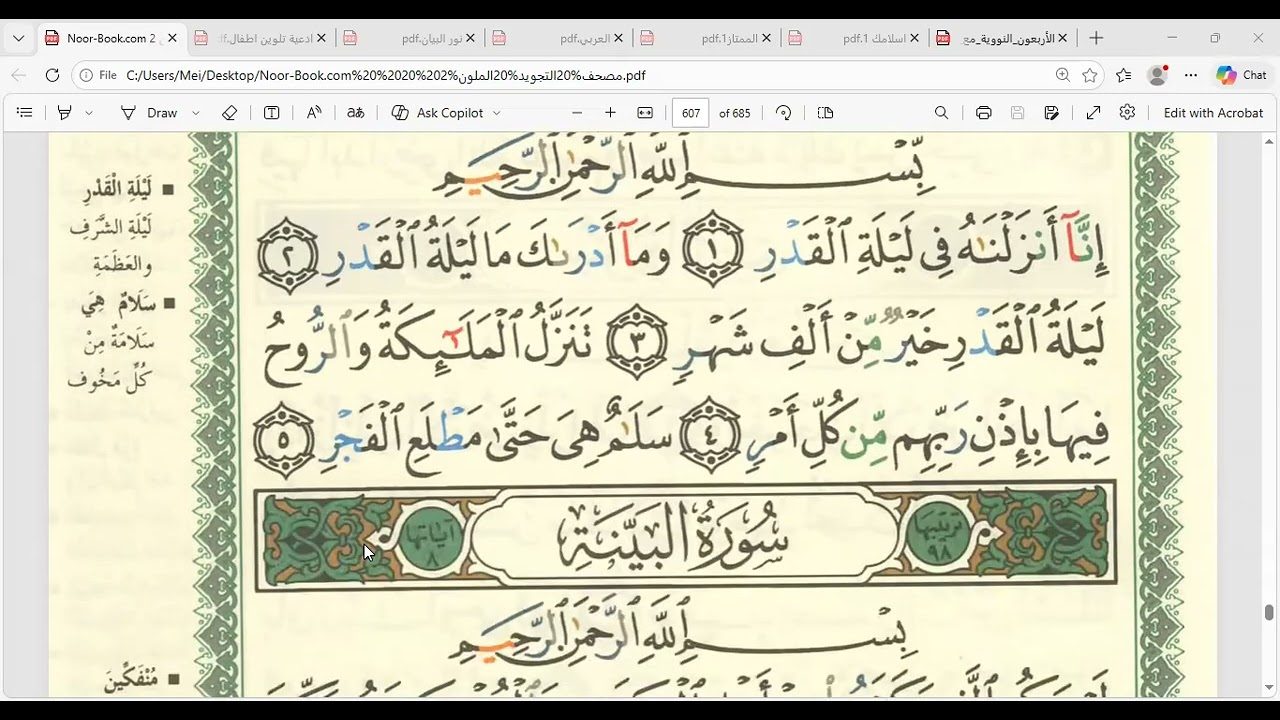Open a new browser tab
This screenshot has width=1280, height=720.
tap(1096, 38)
